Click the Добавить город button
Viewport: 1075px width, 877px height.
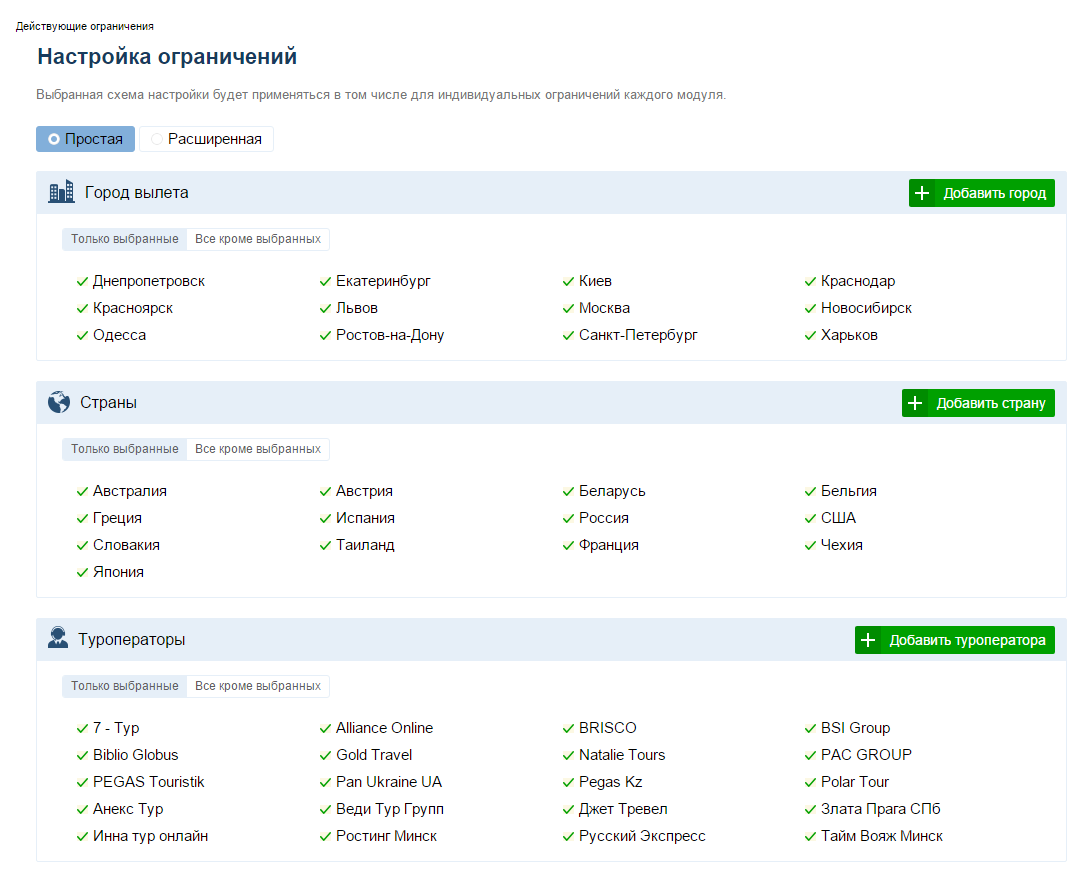982,193
